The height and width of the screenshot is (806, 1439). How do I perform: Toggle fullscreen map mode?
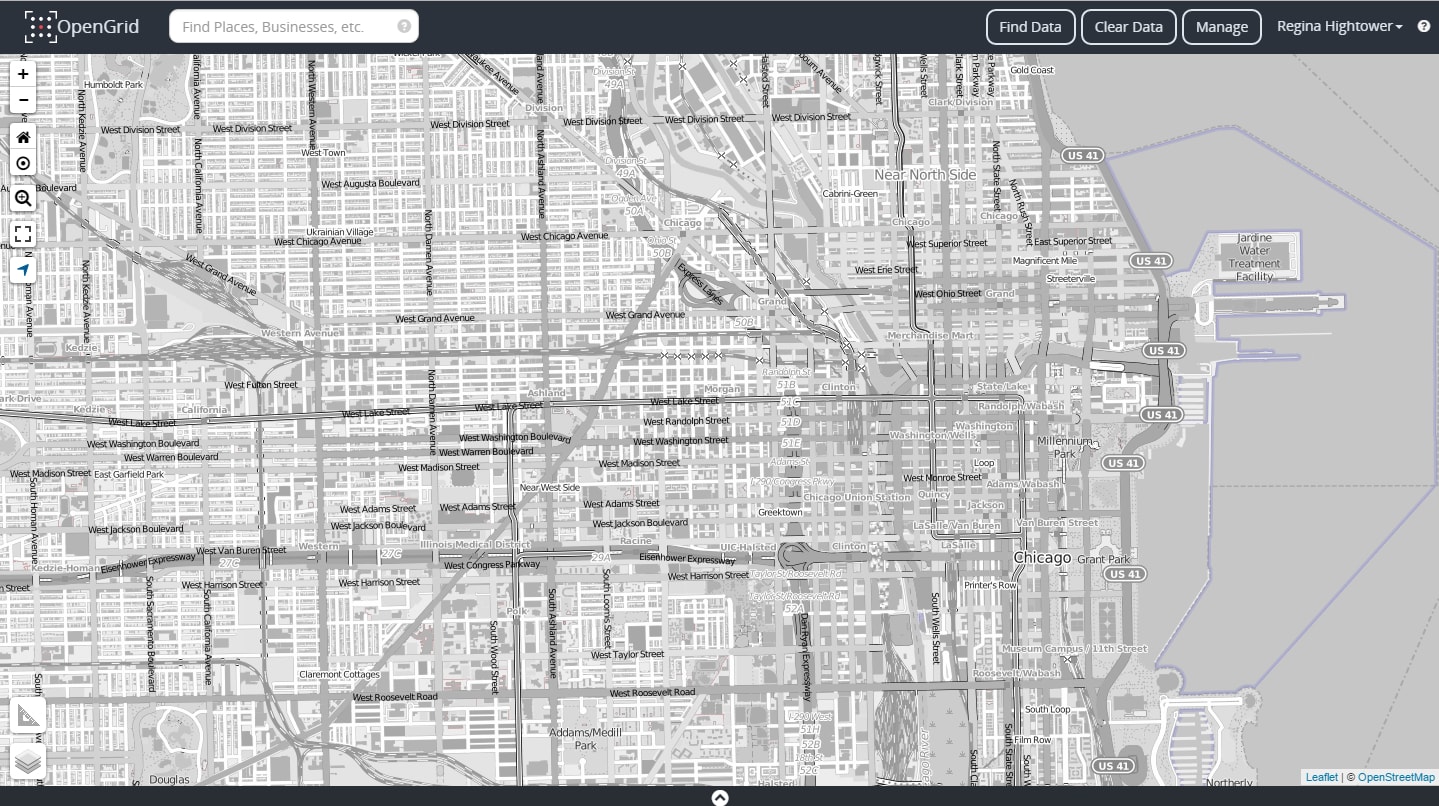(23, 235)
